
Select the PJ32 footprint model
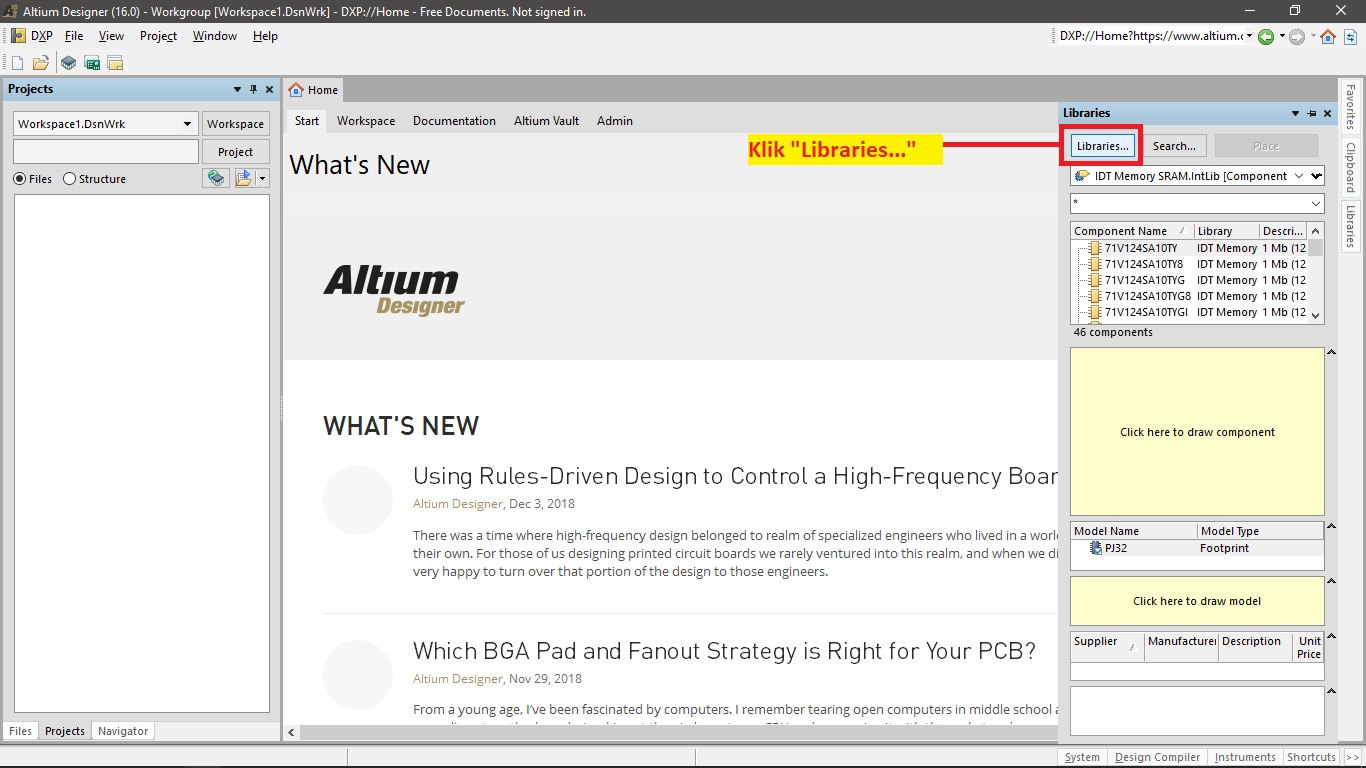(1116, 548)
